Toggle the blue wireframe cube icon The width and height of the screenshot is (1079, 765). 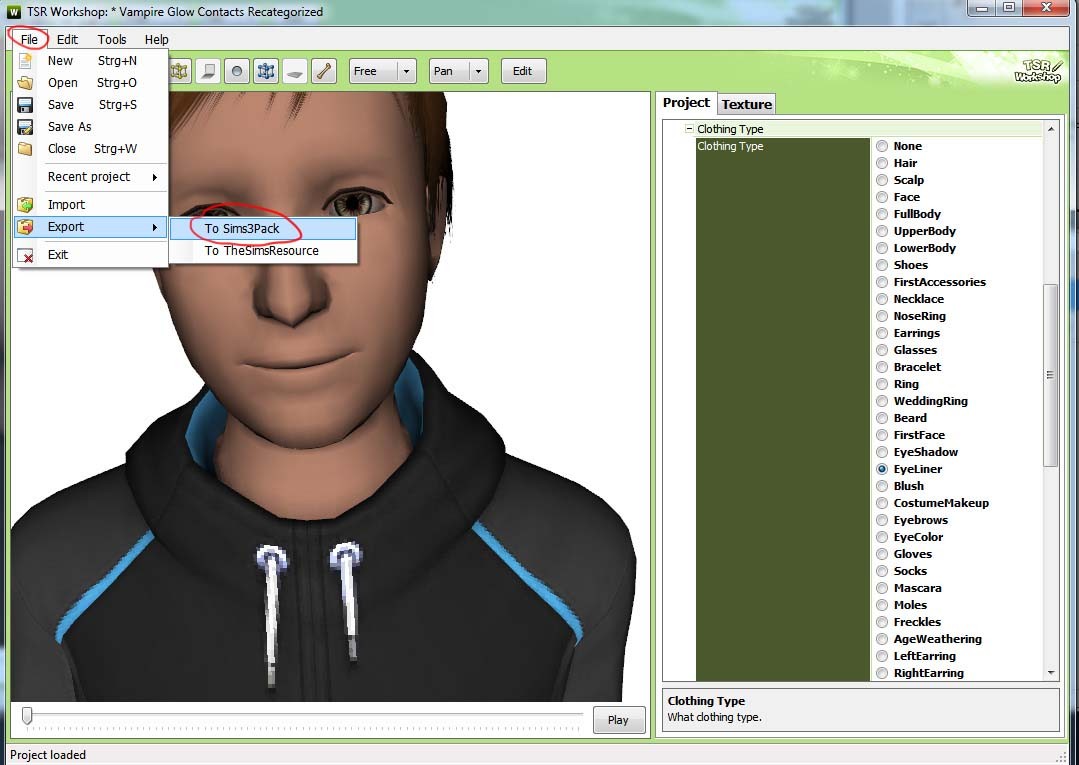pos(266,71)
